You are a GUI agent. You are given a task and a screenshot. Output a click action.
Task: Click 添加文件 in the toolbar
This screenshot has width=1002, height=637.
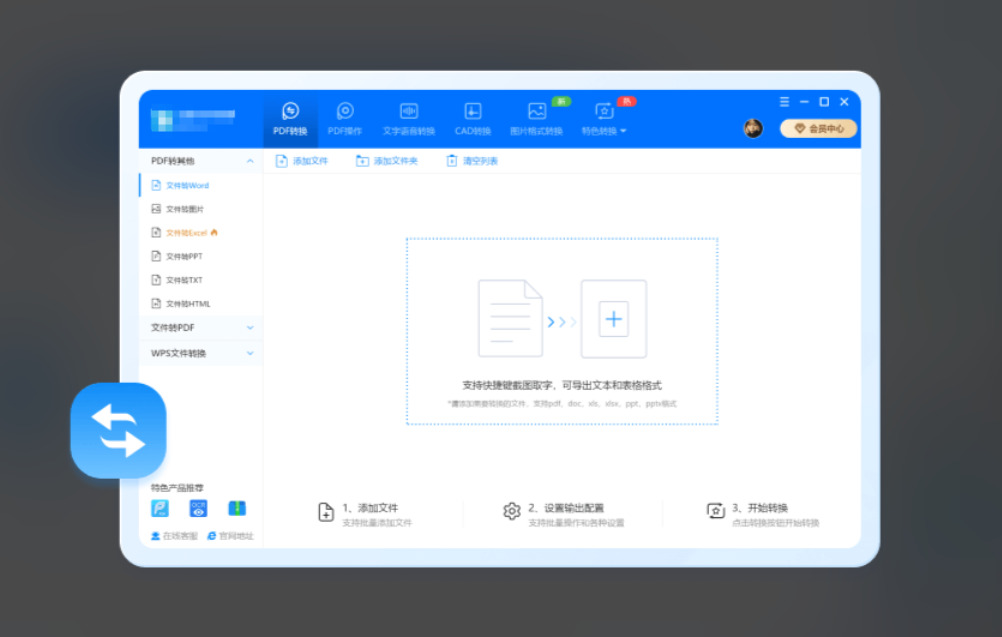point(302,161)
